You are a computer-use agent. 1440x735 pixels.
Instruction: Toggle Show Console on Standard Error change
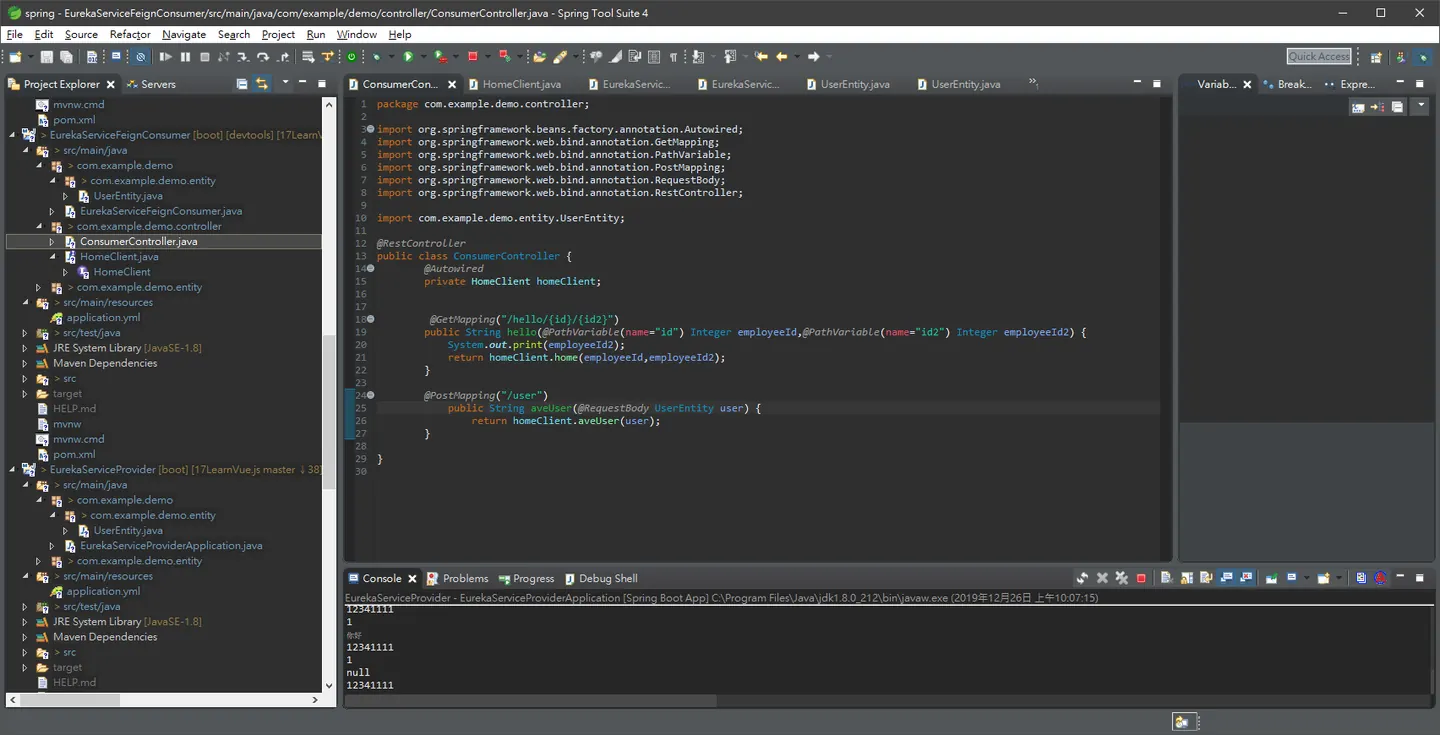click(x=1246, y=578)
